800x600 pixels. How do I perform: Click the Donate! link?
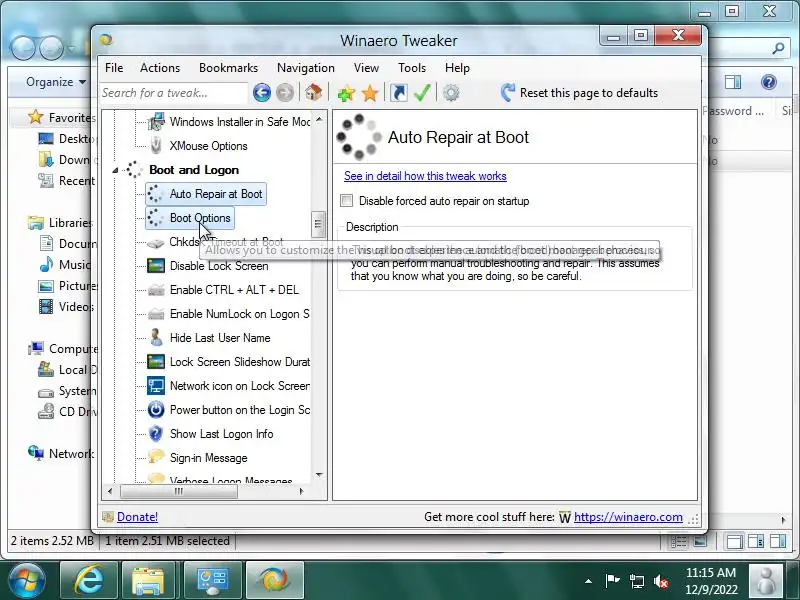pyautogui.click(x=137, y=517)
